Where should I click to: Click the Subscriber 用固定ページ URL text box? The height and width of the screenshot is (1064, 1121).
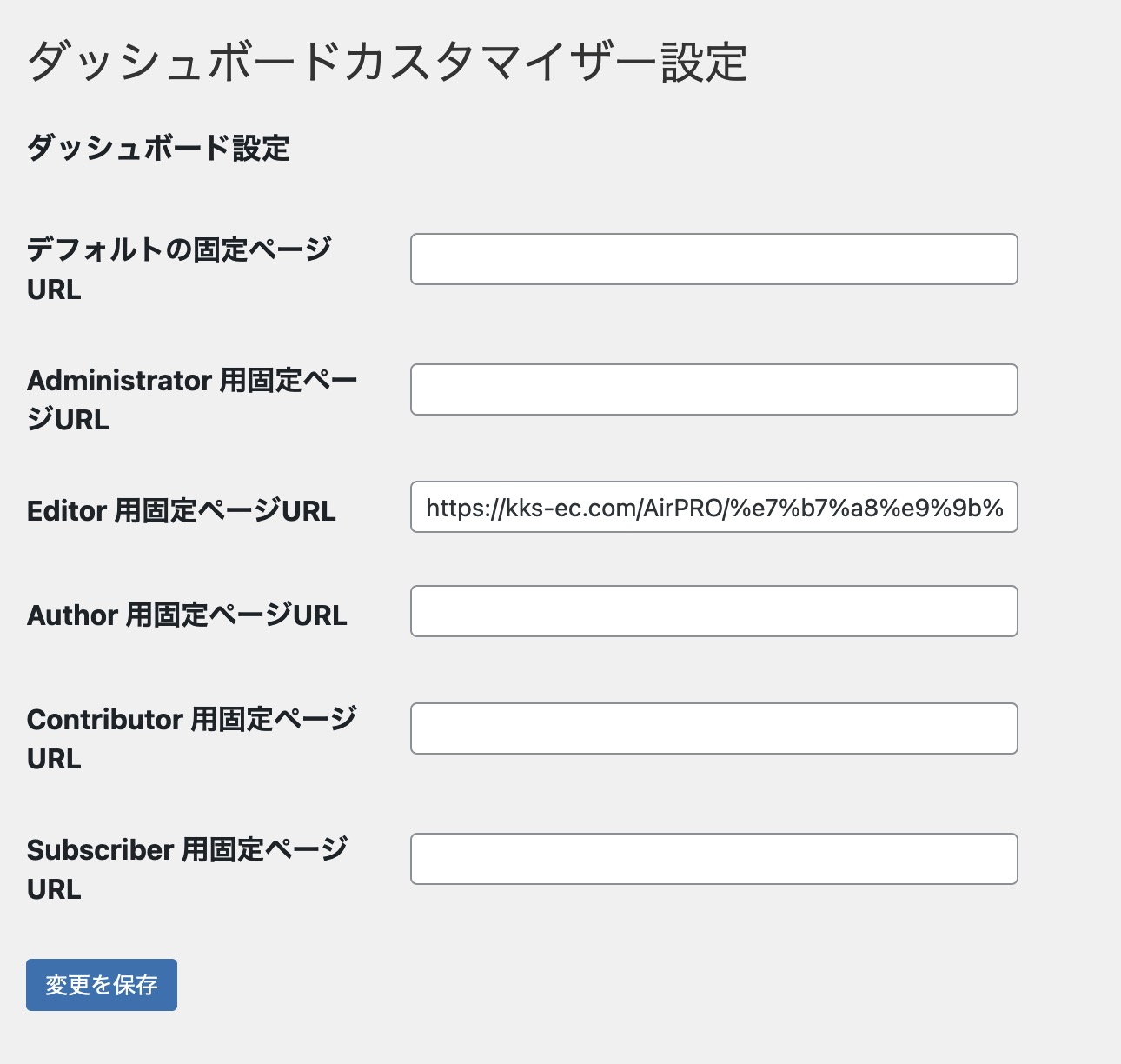click(713, 859)
